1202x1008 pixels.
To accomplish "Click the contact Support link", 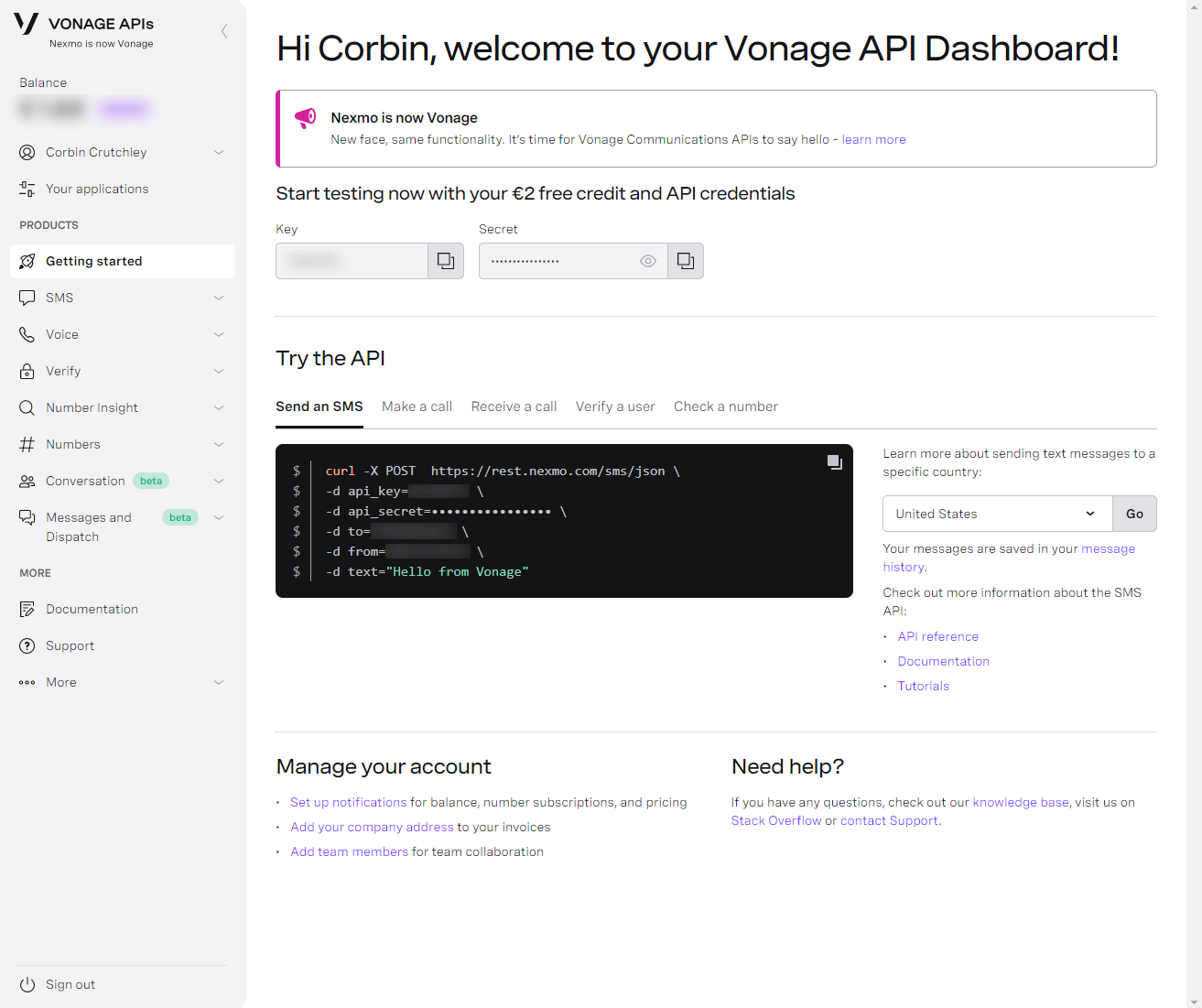I will [x=889, y=820].
